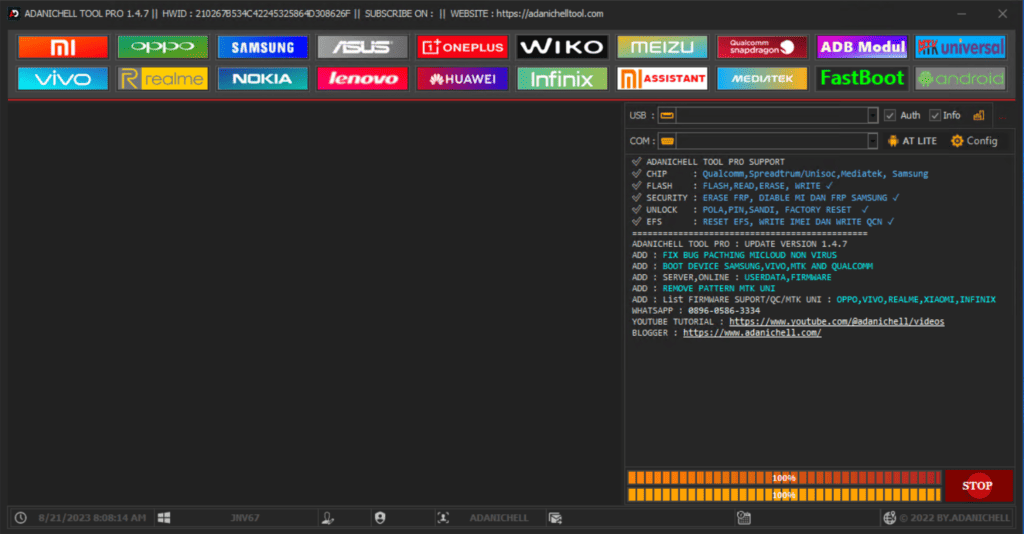Viewport: 1024px width, 534px height.
Task: Stop the current operation with STOP
Action: click(x=978, y=486)
